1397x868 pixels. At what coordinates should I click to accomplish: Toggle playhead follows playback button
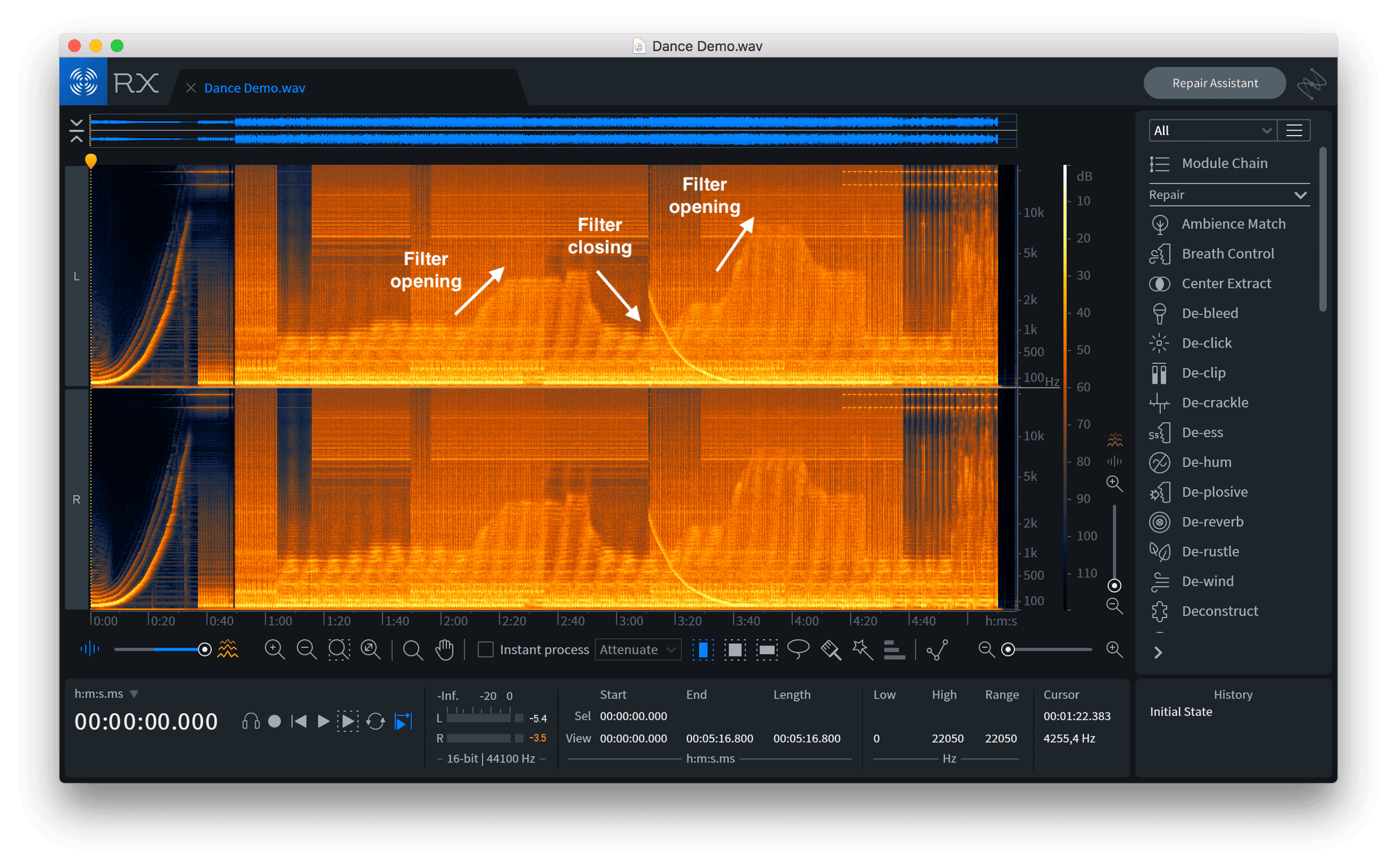[403, 722]
